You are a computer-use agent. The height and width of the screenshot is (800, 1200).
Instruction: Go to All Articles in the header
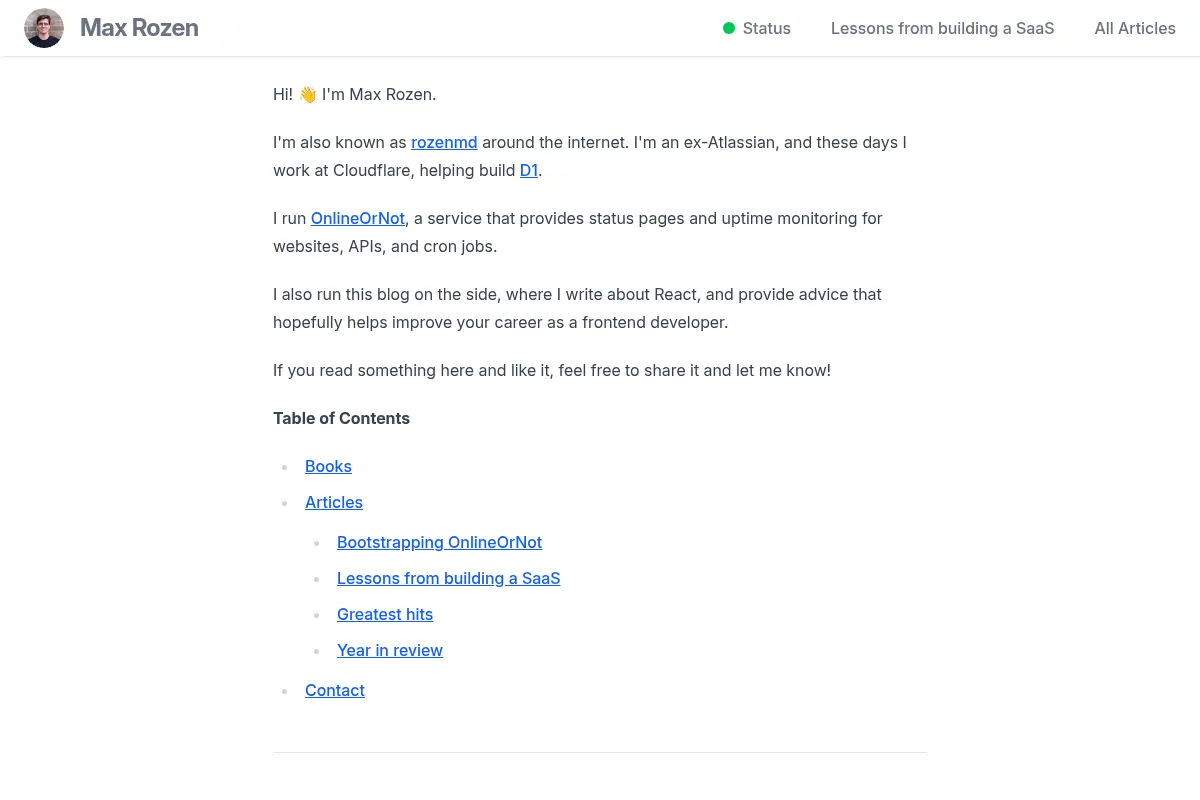(1135, 28)
